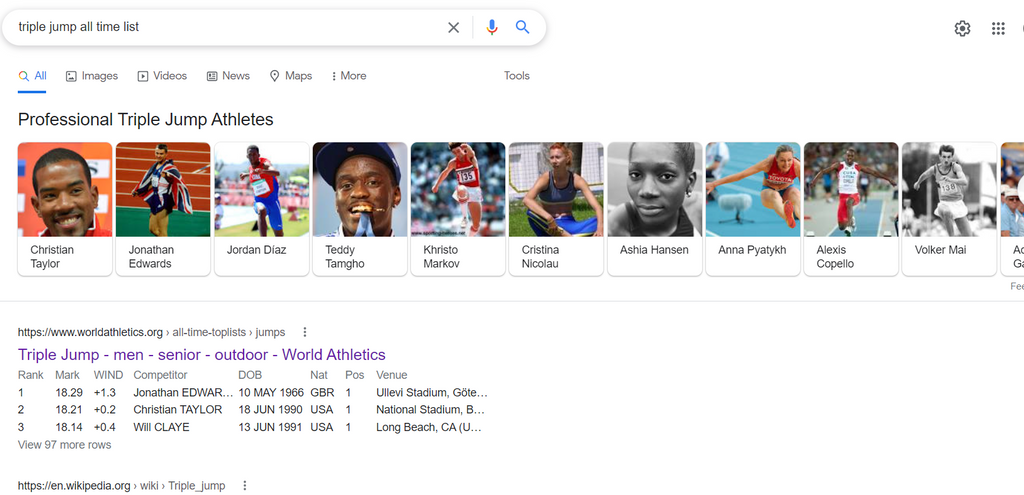Switch to the Maps tab
The height and width of the screenshot is (495, 1024).
(291, 76)
